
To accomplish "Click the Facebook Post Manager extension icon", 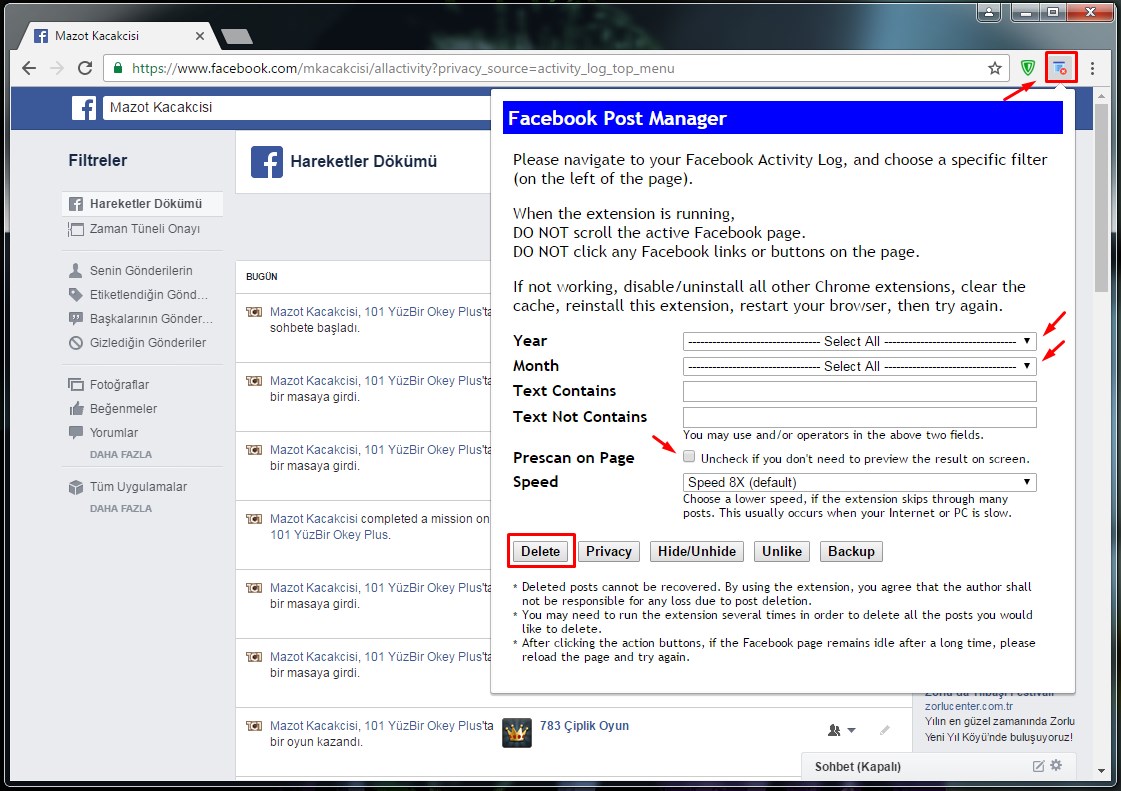I will [1060, 68].
